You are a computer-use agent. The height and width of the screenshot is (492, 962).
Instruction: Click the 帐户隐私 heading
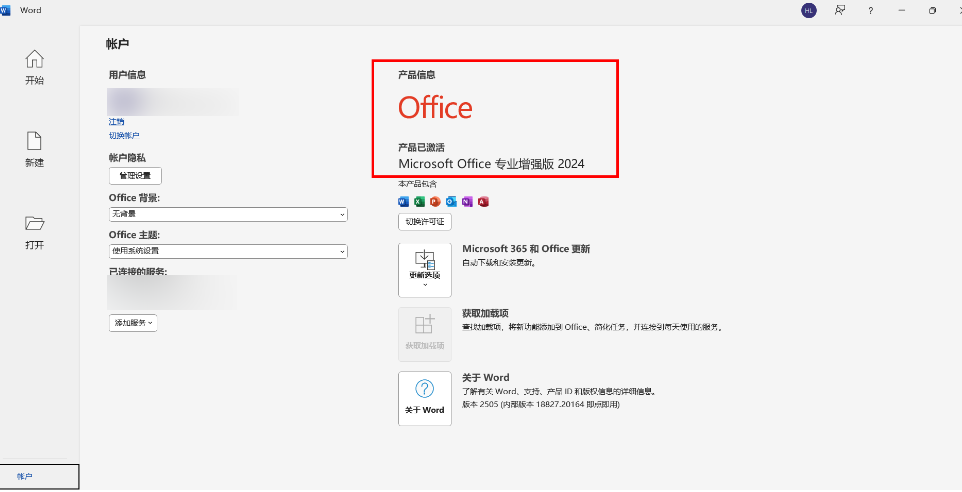coord(127,158)
